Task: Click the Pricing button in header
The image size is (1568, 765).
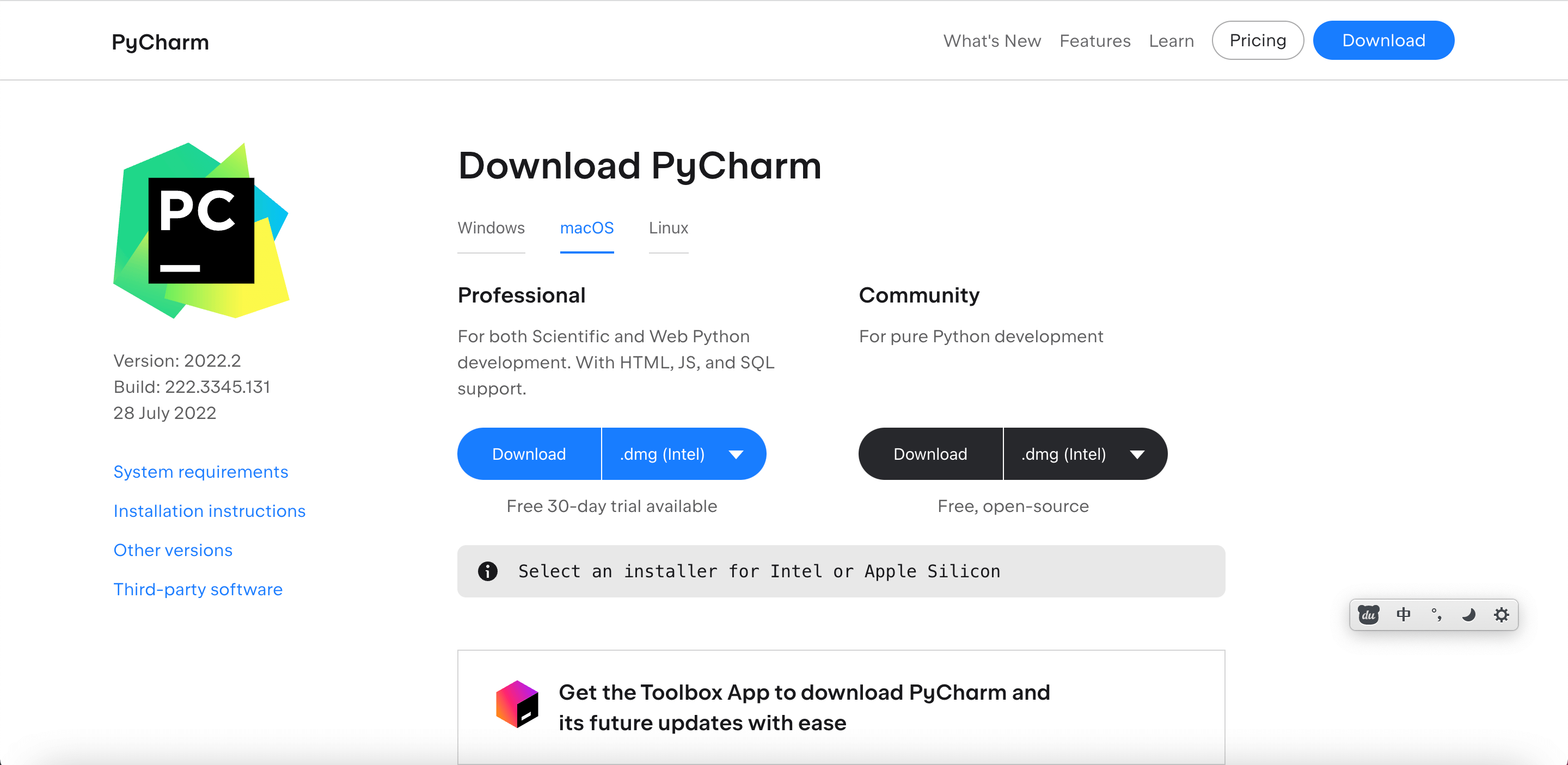Action: (x=1257, y=40)
